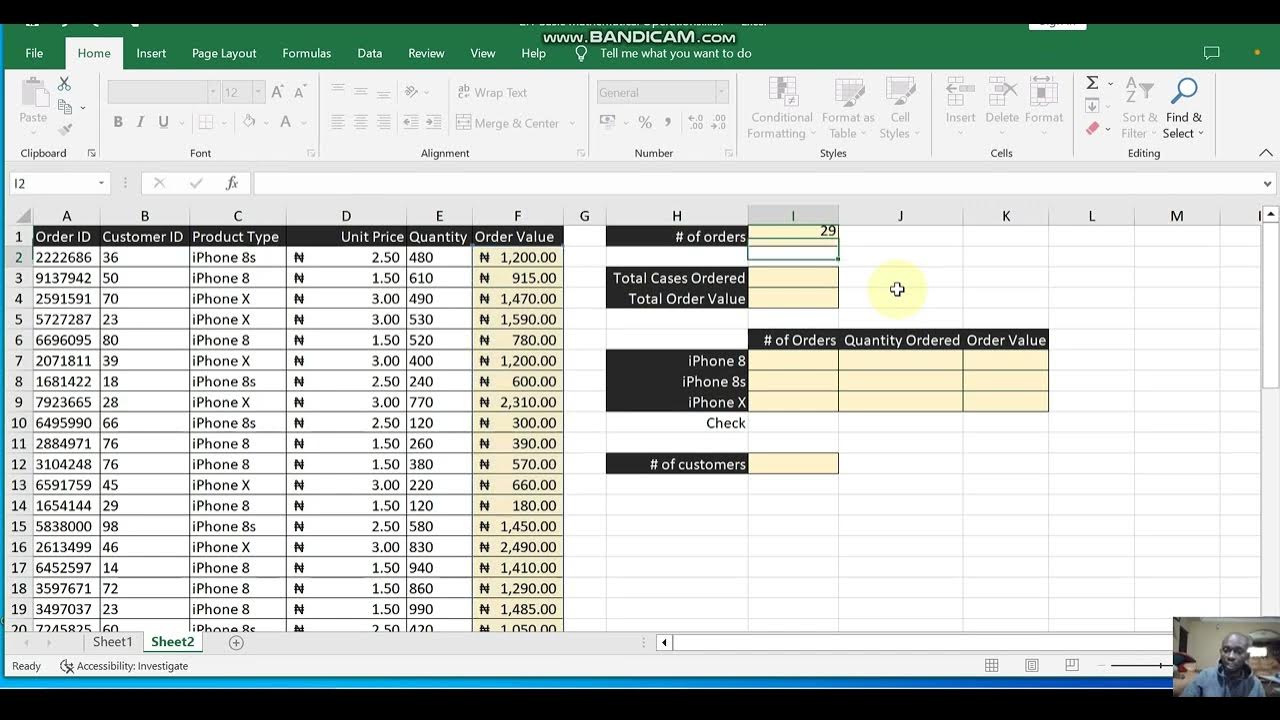Click the Fill down arrow icon
Image resolution: width=1280 pixels, height=720 pixels.
coord(1092,105)
